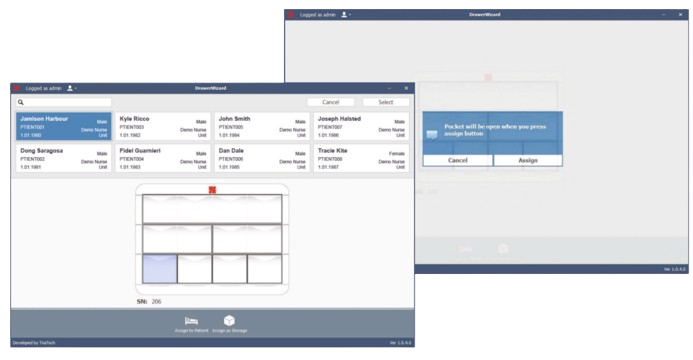This screenshot has height=360, width=693.
Task: Click the Cancel button above patient list
Action: (x=331, y=102)
